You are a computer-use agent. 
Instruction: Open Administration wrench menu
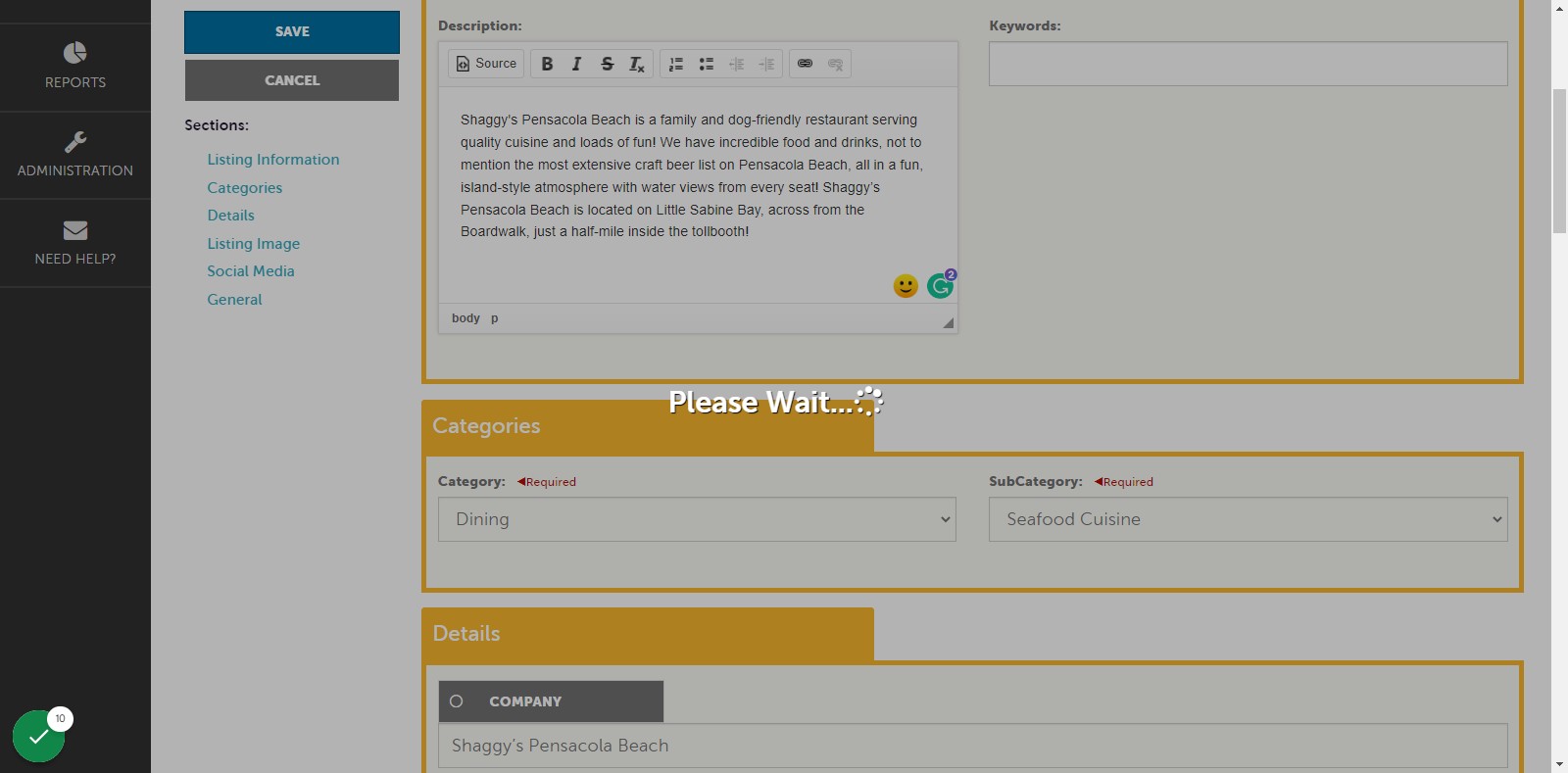coord(75,155)
